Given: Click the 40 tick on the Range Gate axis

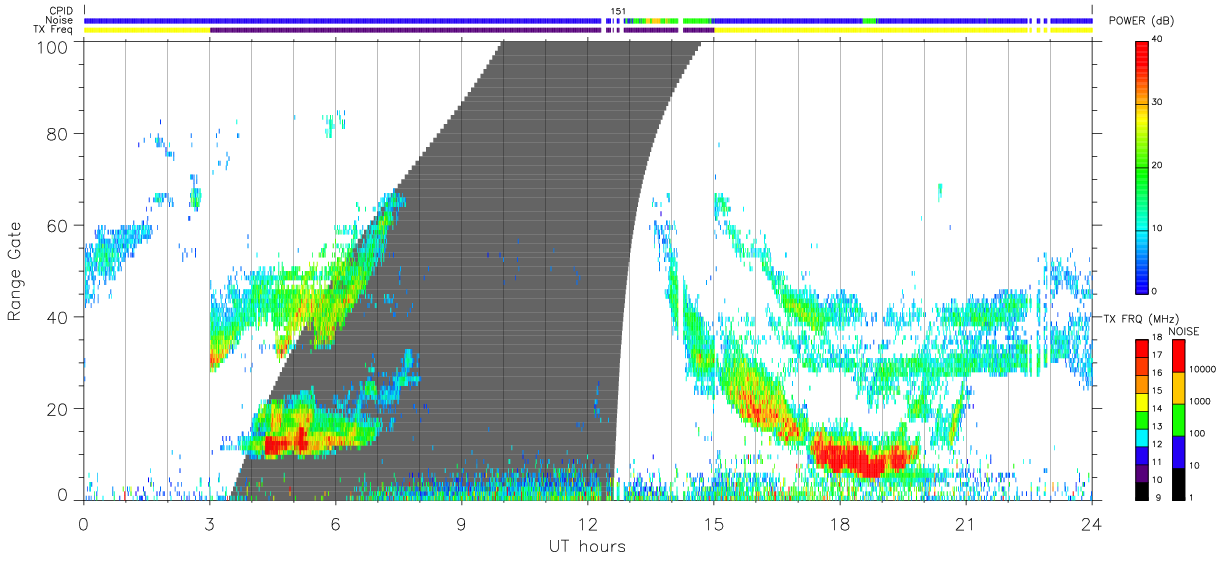Looking at the screenshot, I should coord(59,317).
